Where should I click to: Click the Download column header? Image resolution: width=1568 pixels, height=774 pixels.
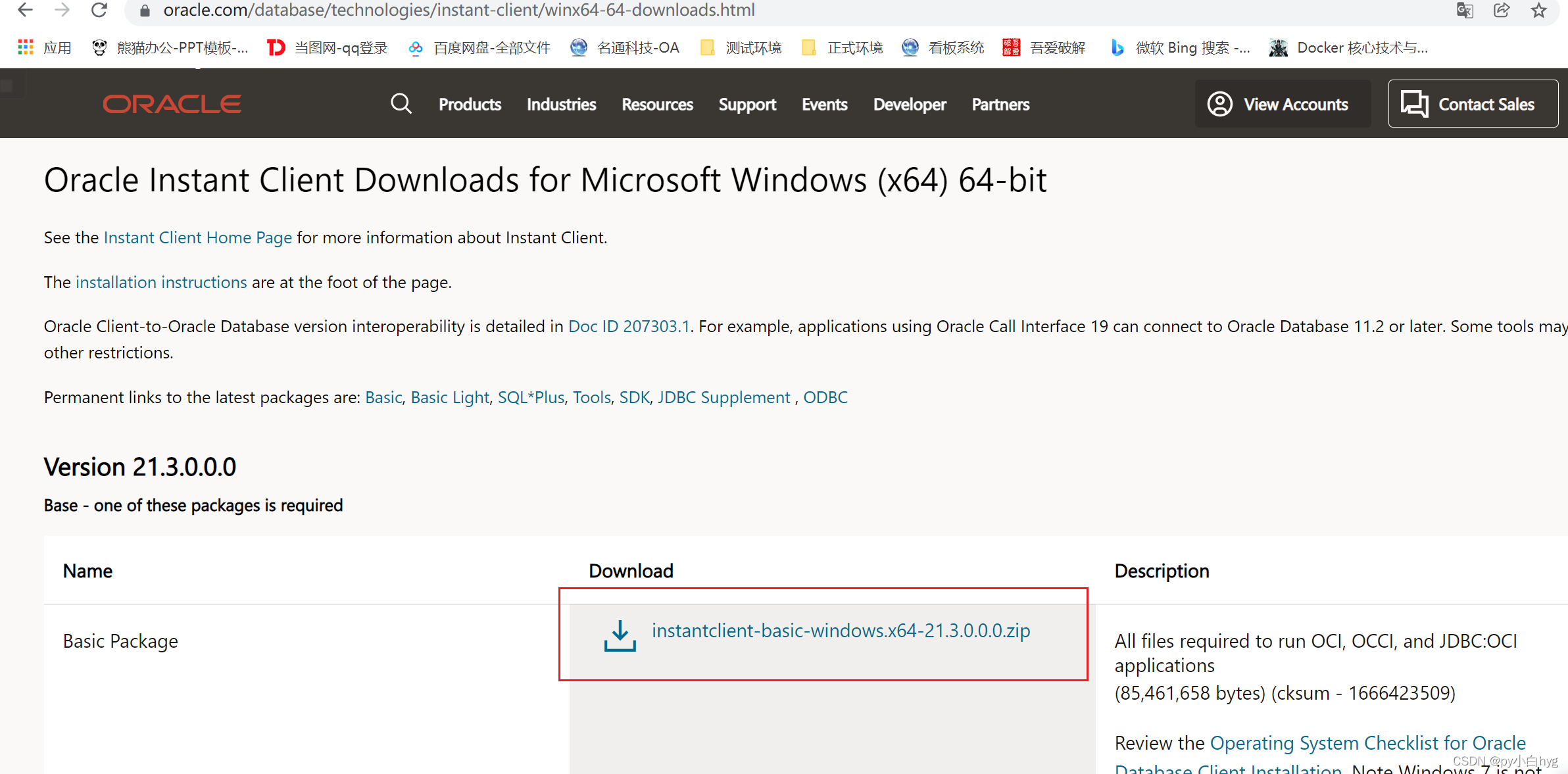pos(631,571)
